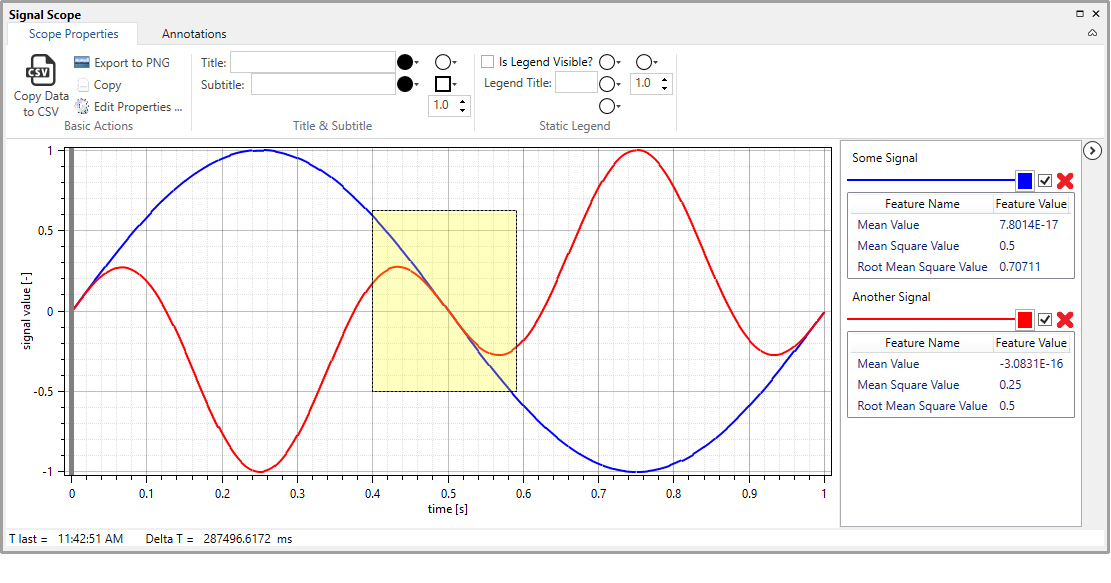Enable the Is Legend Visible checkbox
This screenshot has height=583, width=1111.
point(488,62)
